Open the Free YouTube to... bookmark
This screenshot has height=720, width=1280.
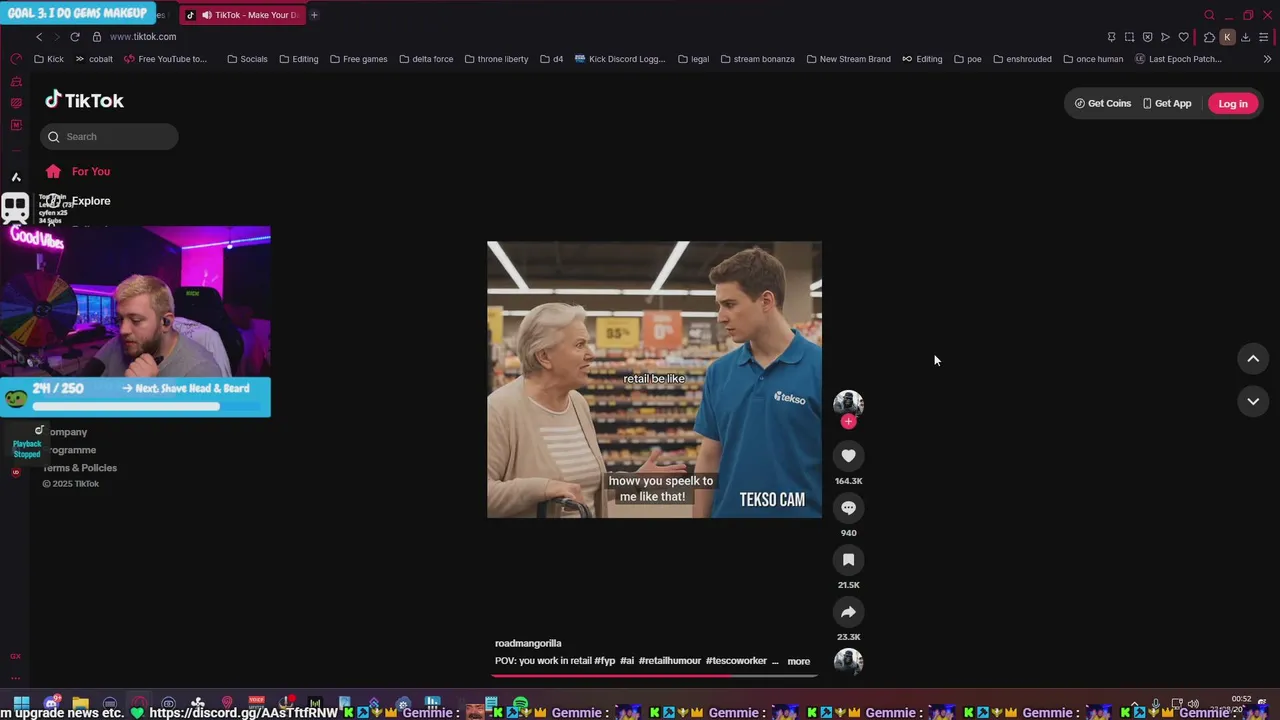pyautogui.click(x=165, y=59)
